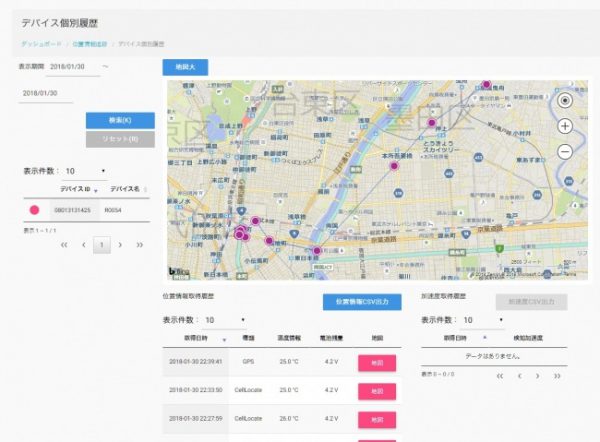600x442 pixels.
Task: Go to previous page in device list
Action: (x=82, y=244)
